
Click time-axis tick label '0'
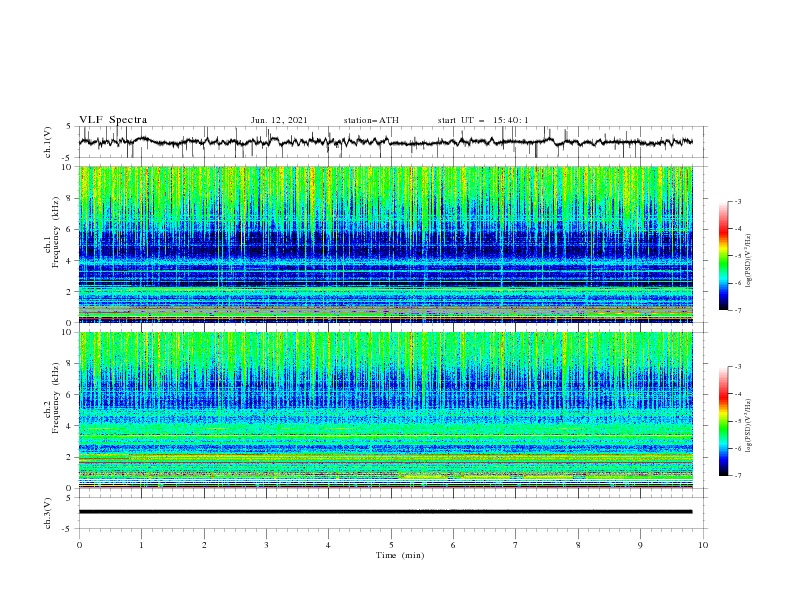(79, 545)
